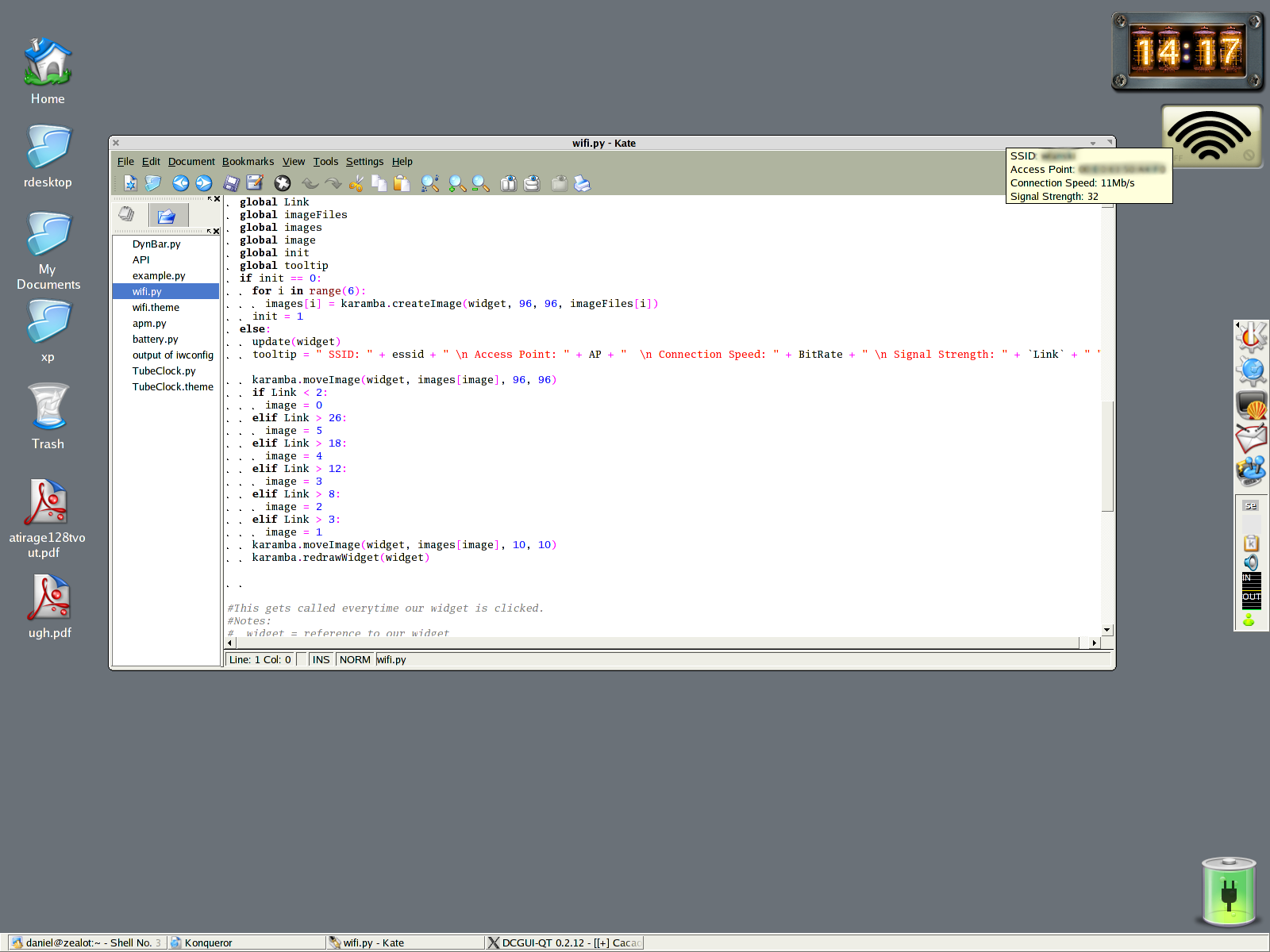Switch to Konqueror in the taskbar

[246, 942]
